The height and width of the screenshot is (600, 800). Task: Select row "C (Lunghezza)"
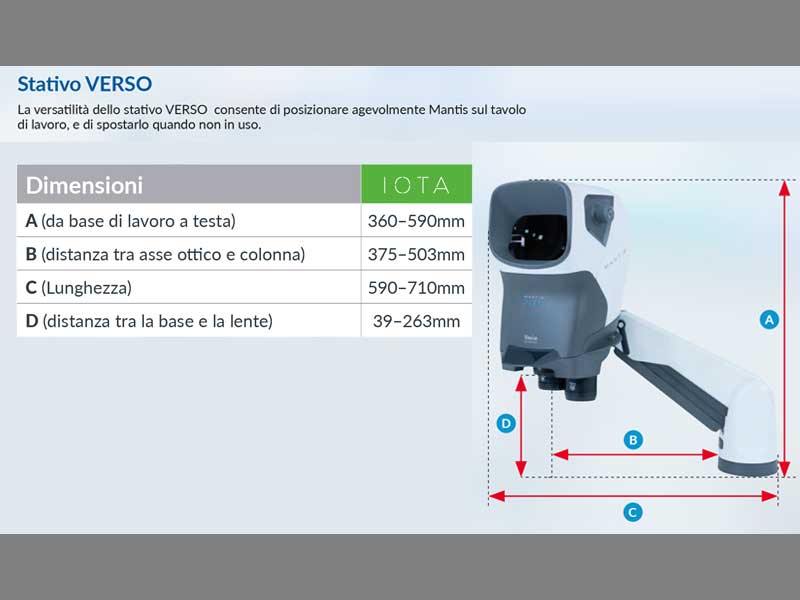pos(244,287)
